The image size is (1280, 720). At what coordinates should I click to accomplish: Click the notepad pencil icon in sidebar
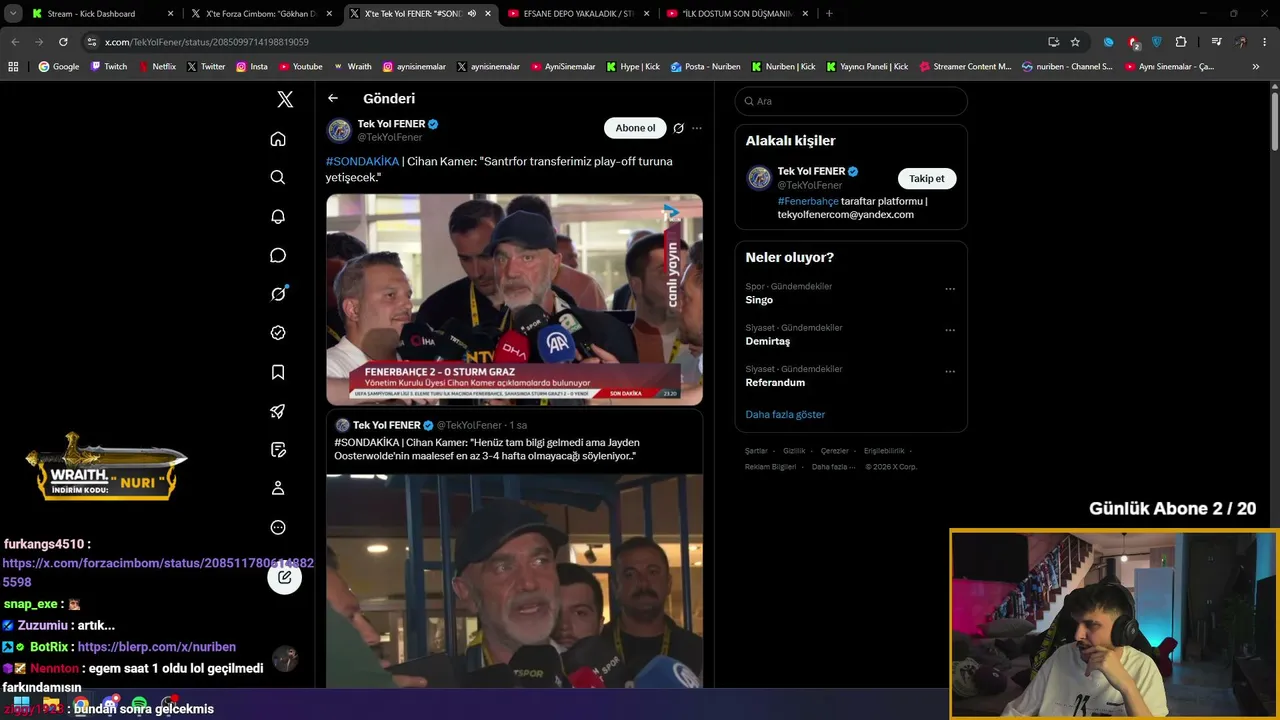(278, 450)
